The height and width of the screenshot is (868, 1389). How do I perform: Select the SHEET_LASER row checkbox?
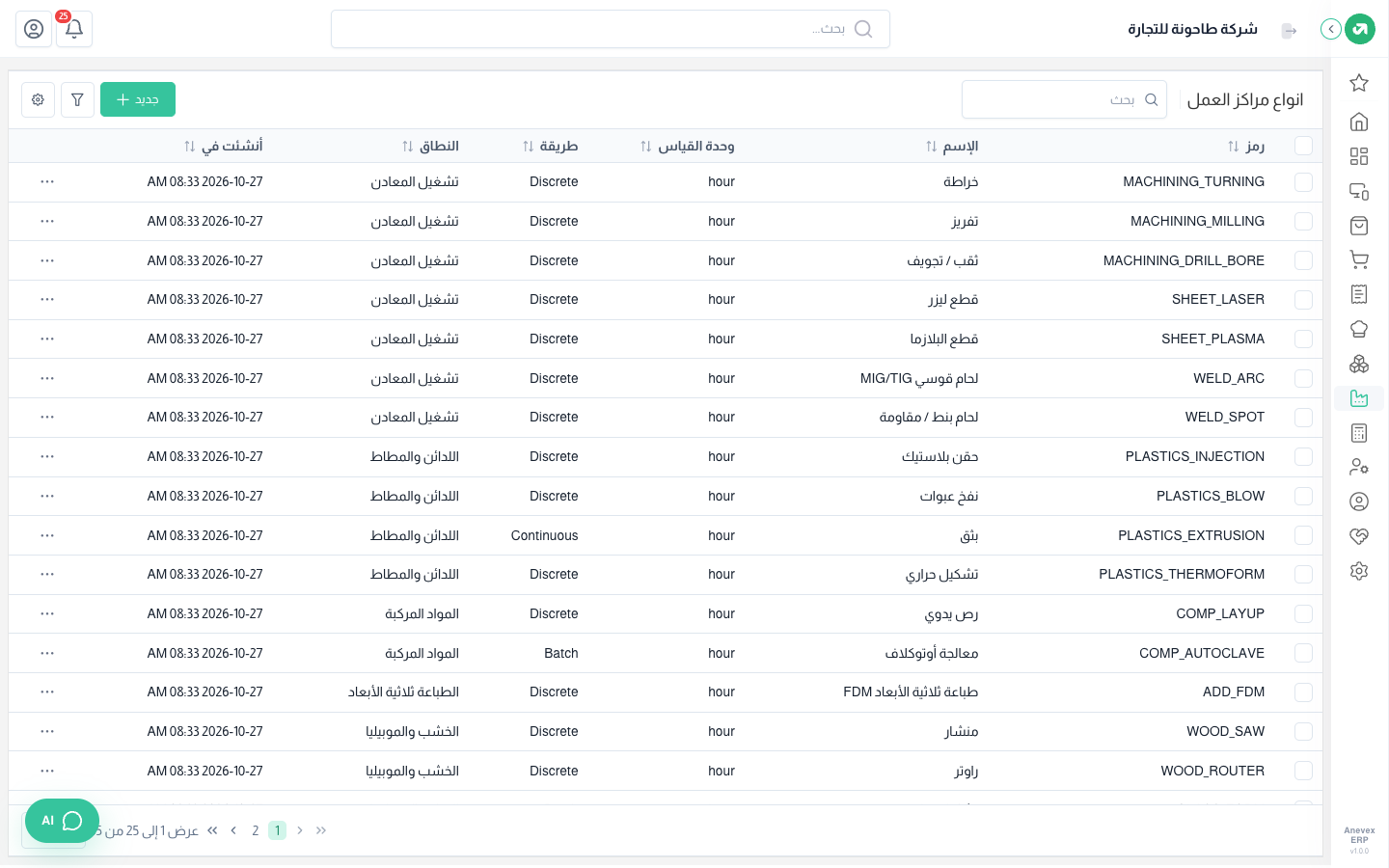[1303, 299]
